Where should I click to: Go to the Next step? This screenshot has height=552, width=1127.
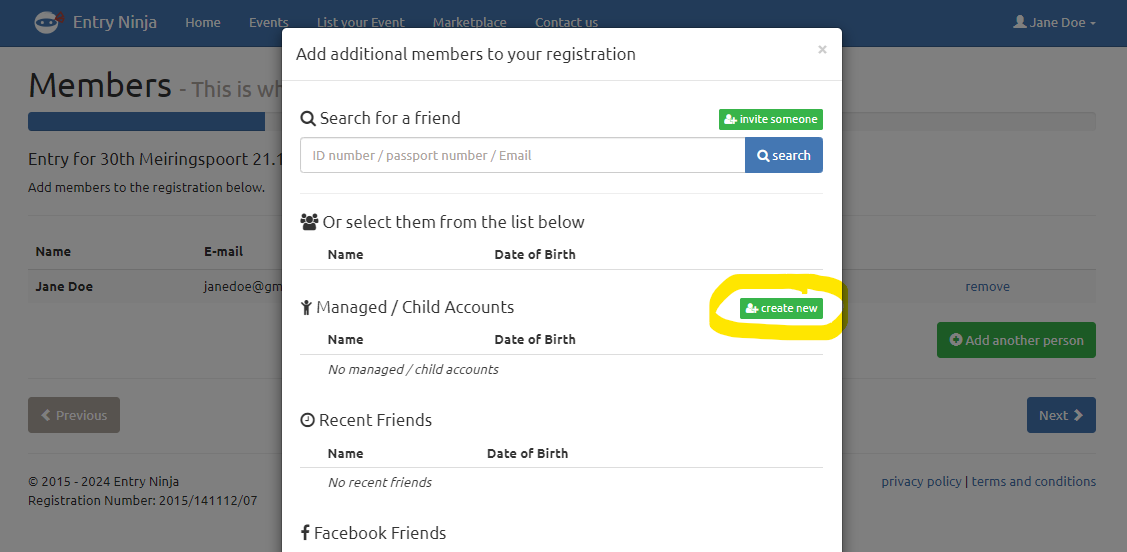(x=1061, y=415)
